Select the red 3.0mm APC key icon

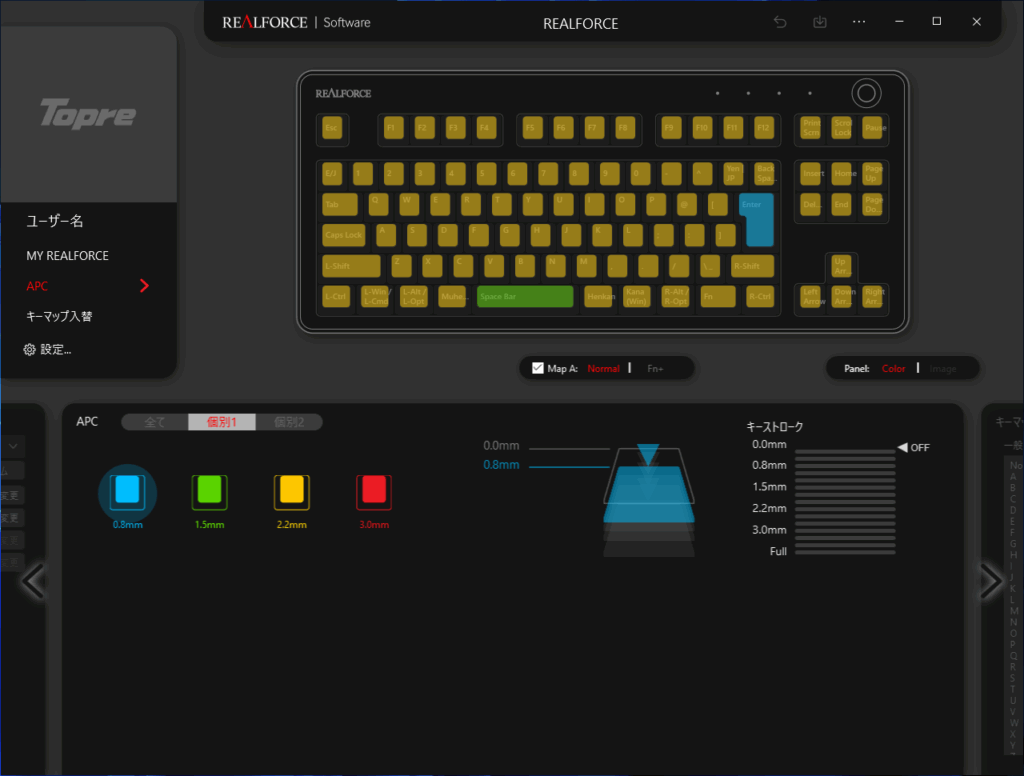click(374, 491)
